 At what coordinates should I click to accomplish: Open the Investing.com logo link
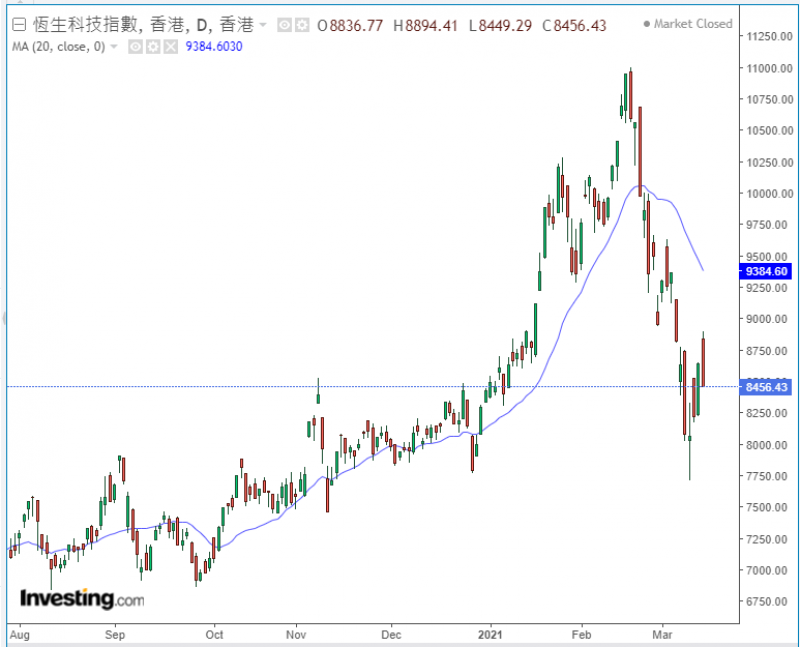tap(82, 599)
